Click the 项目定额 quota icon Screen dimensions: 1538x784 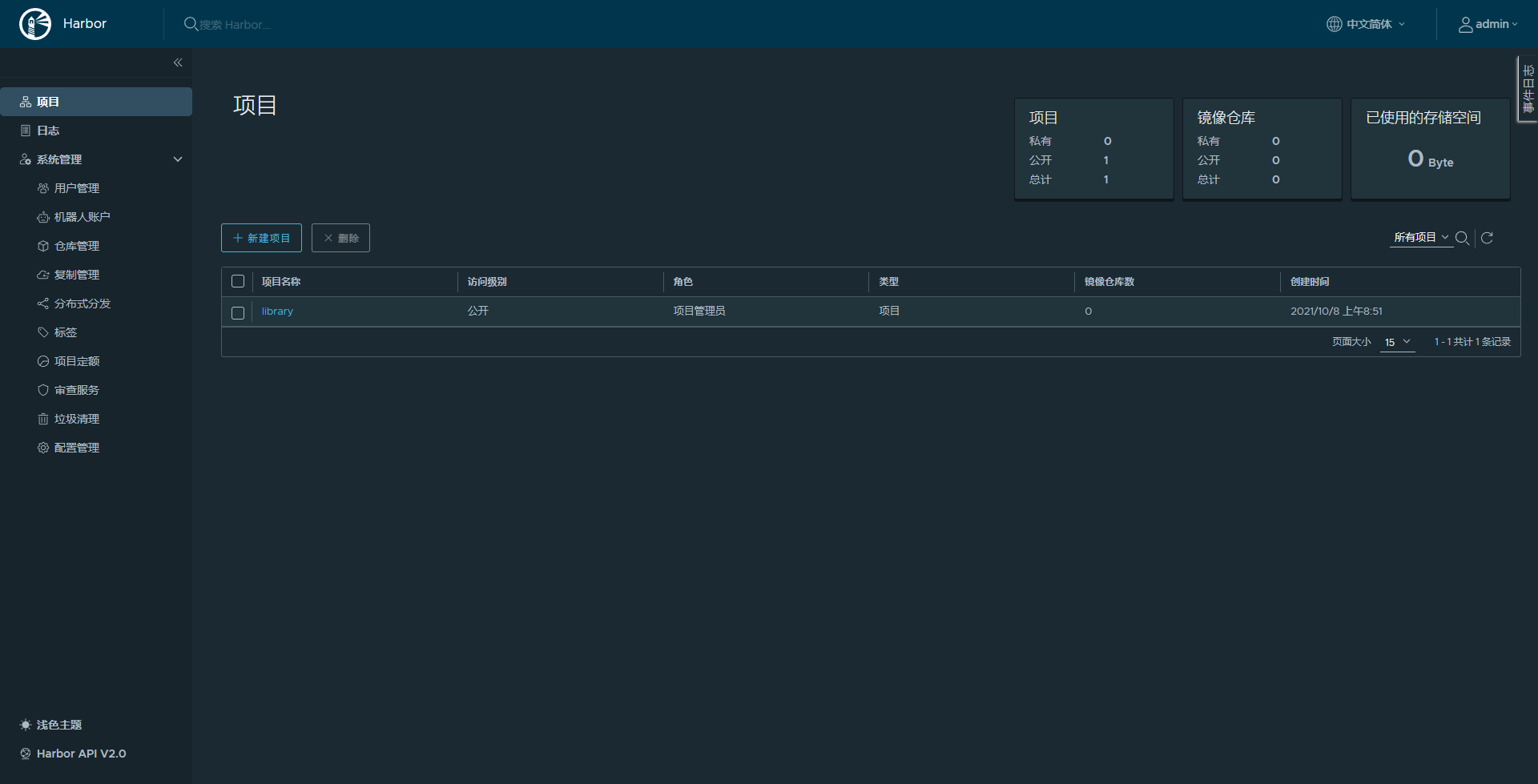[x=43, y=361]
